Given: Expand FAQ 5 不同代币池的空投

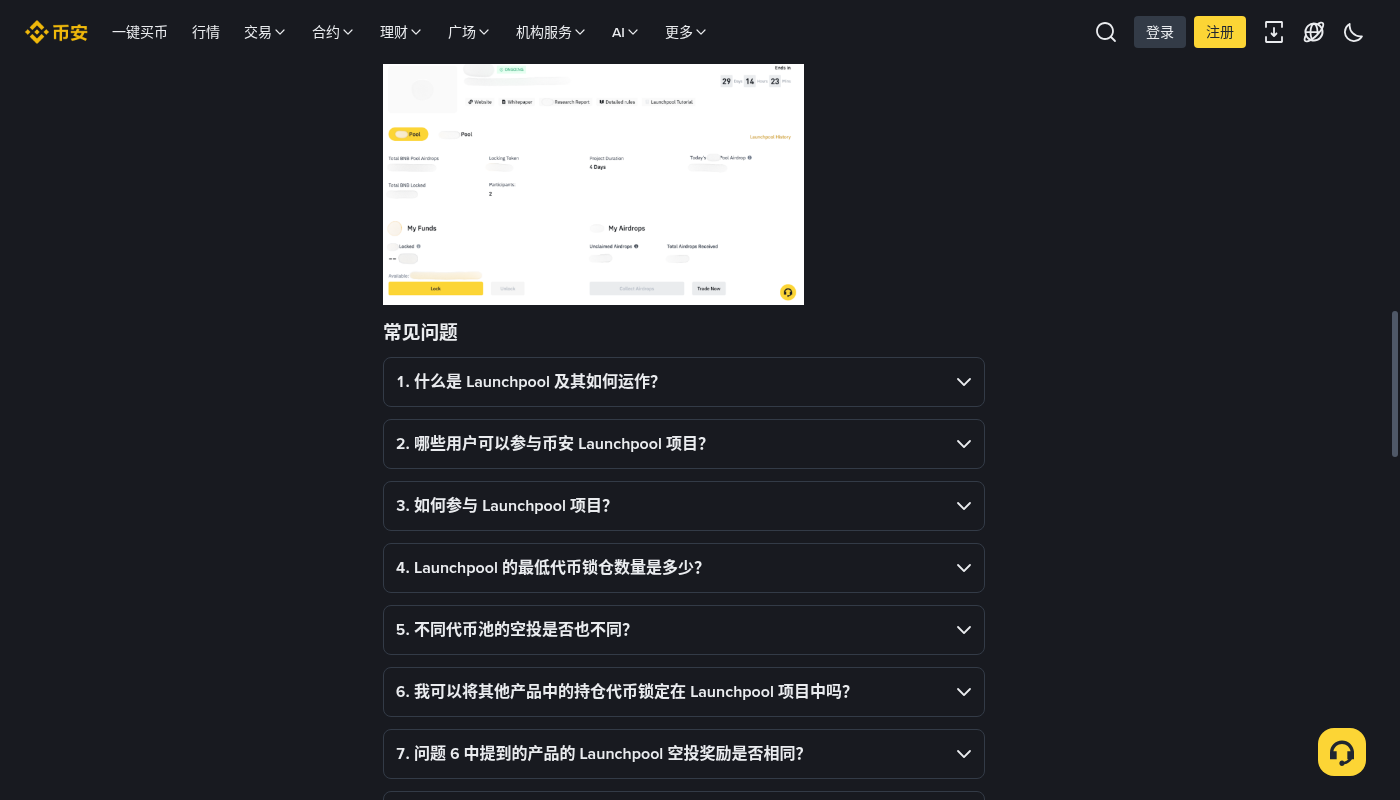Looking at the screenshot, I should point(684,630).
